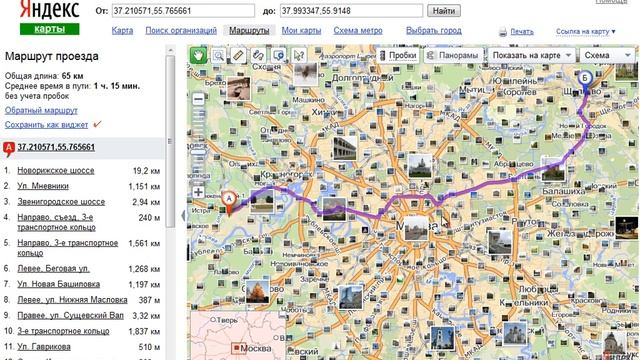The height and width of the screenshot is (360, 640).
Task: Select step 5 Направо, 3-е транспортное кольцо
Action: [x=67, y=248]
